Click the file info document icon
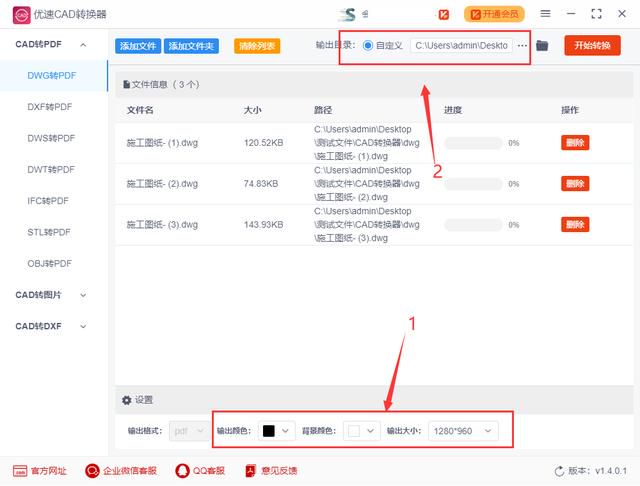The height and width of the screenshot is (486, 640). pos(127,84)
